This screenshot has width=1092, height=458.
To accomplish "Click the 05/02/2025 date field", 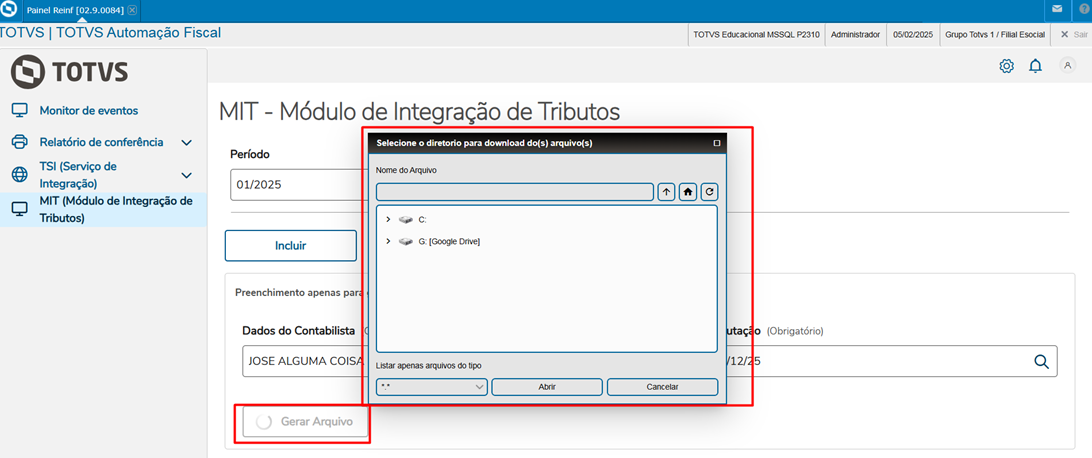I will 912,34.
